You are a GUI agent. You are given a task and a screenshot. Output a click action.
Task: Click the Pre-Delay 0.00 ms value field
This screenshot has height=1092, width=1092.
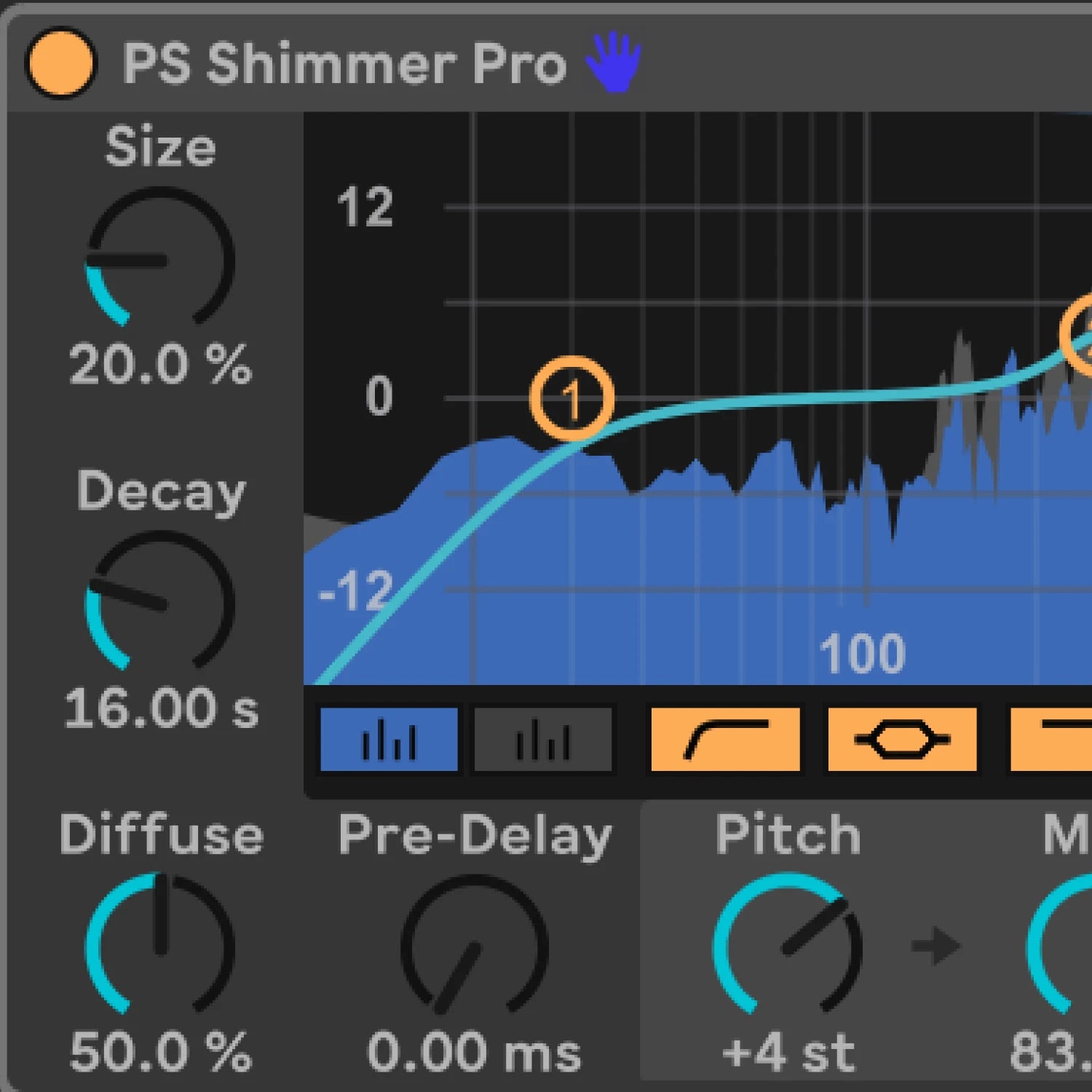(x=474, y=1053)
